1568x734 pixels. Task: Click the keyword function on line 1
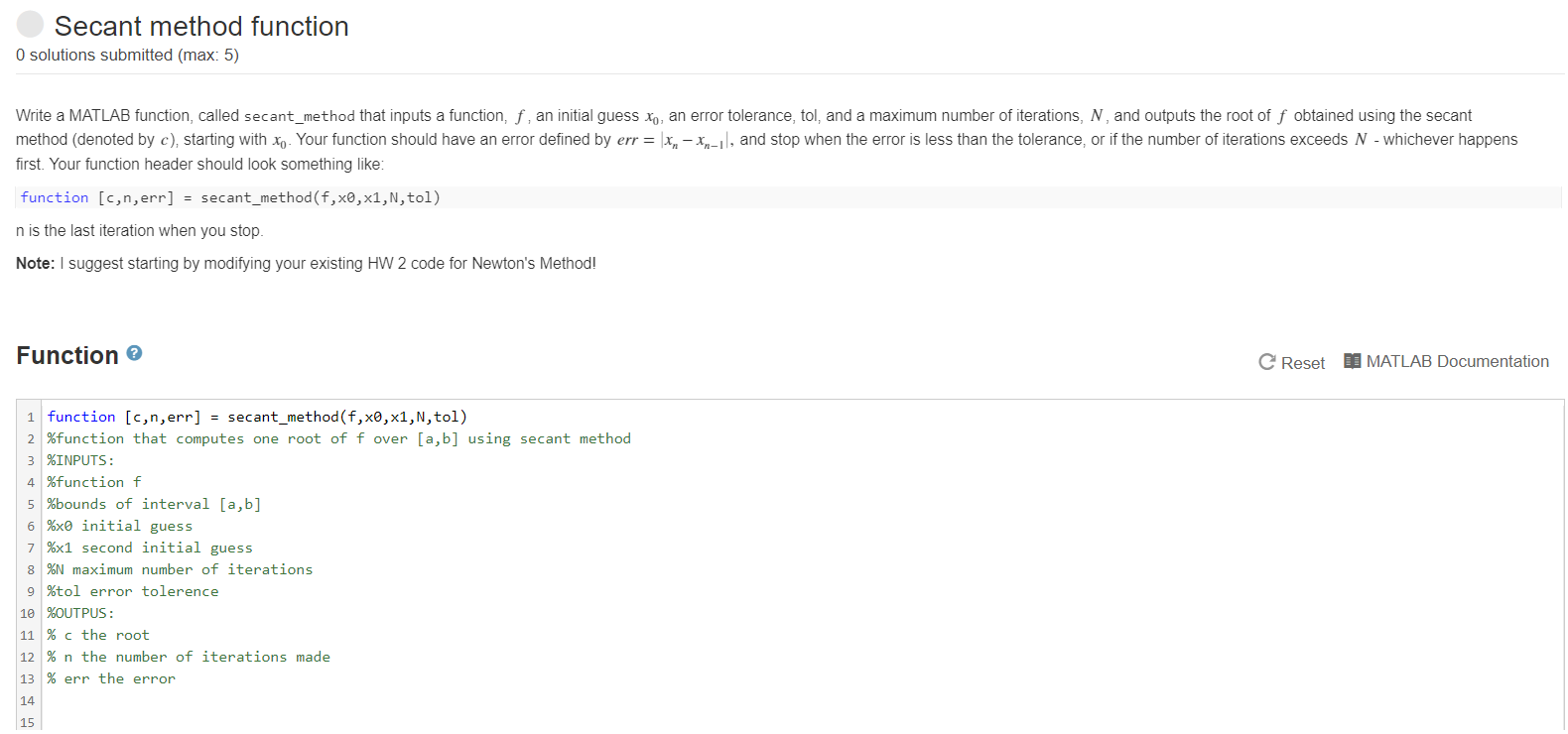click(x=80, y=416)
